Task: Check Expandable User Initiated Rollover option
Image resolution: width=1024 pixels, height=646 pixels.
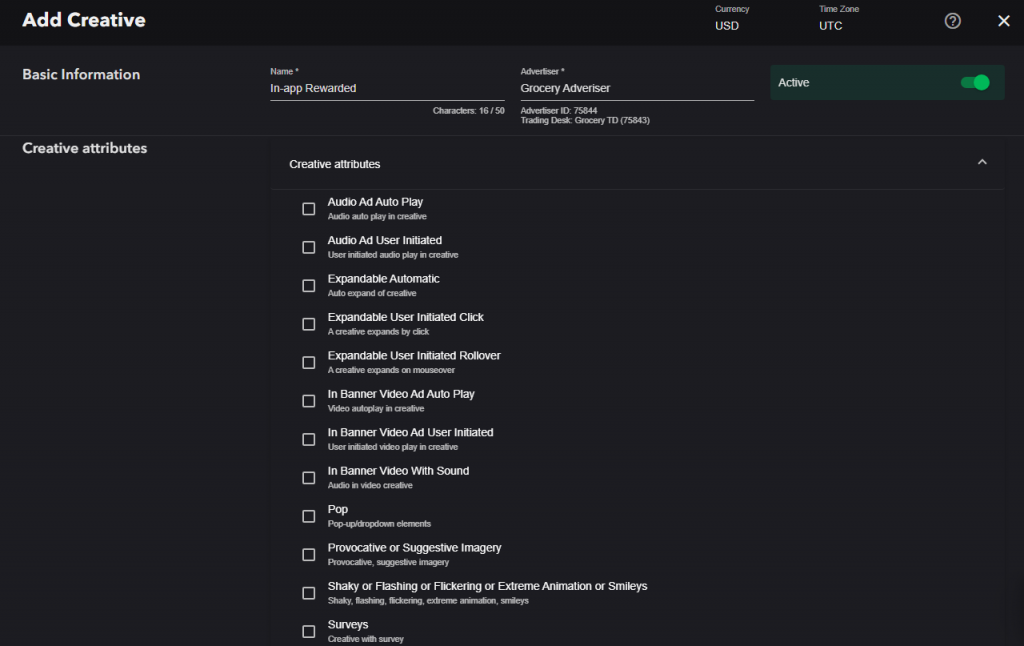Action: tap(309, 362)
